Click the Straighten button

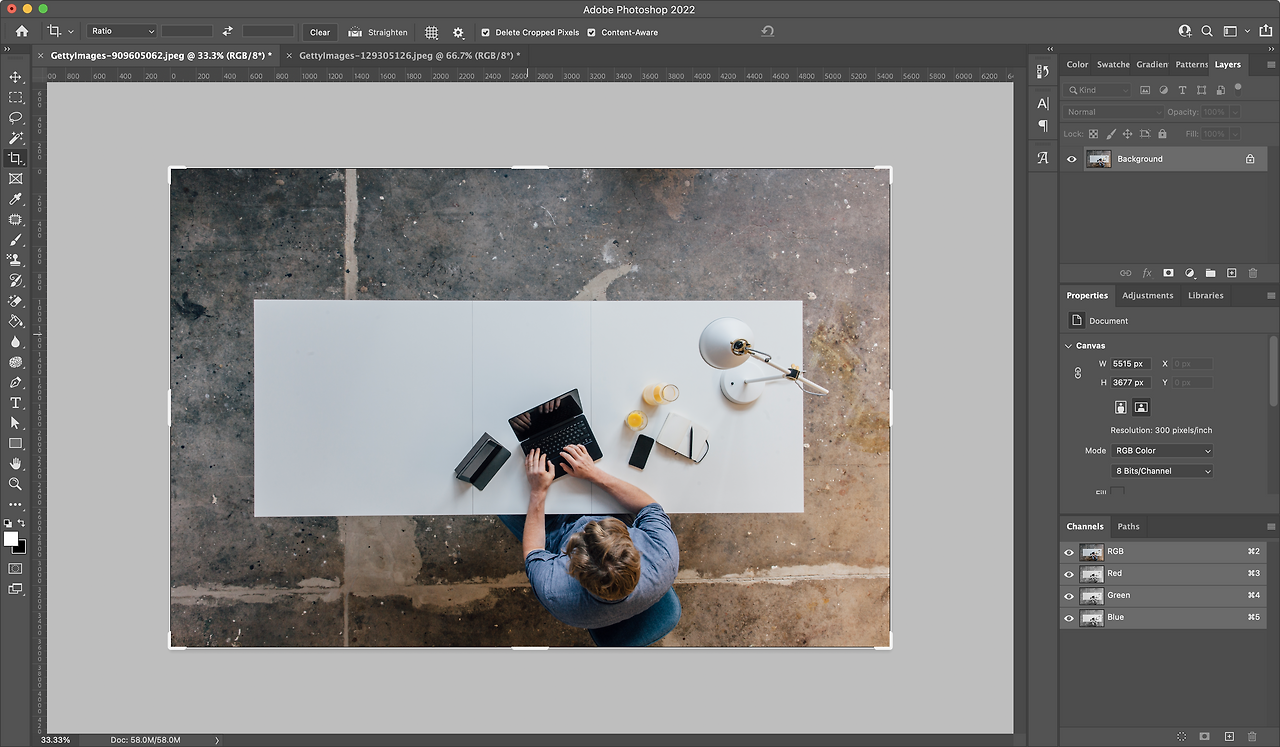pos(378,32)
